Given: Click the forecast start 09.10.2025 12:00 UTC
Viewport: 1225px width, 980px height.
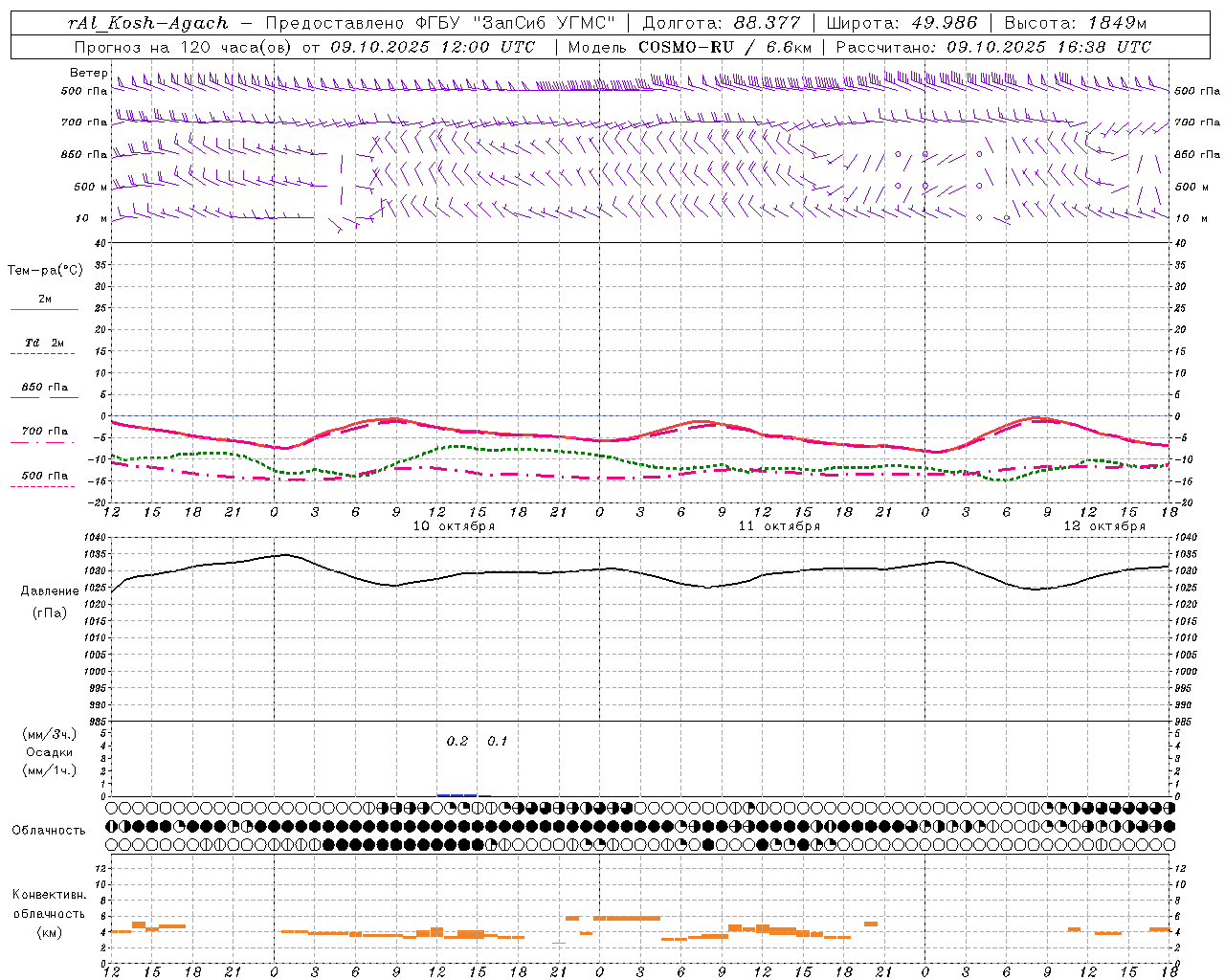Looking at the screenshot, I should (433, 46).
